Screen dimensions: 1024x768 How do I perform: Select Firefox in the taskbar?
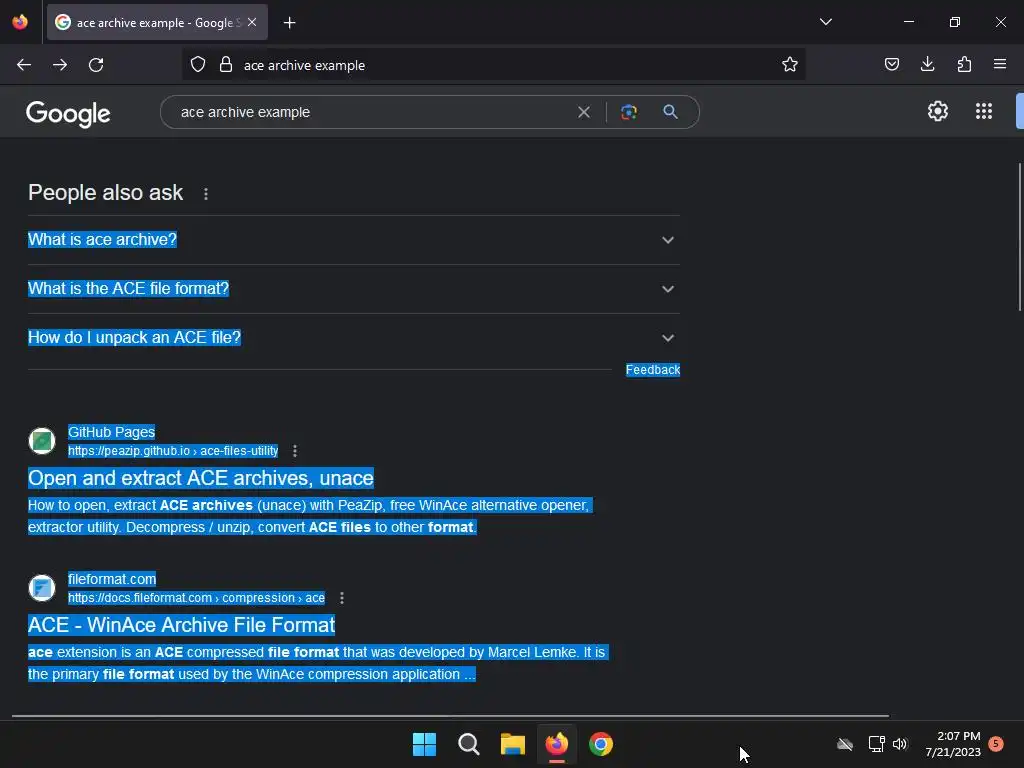tap(556, 744)
